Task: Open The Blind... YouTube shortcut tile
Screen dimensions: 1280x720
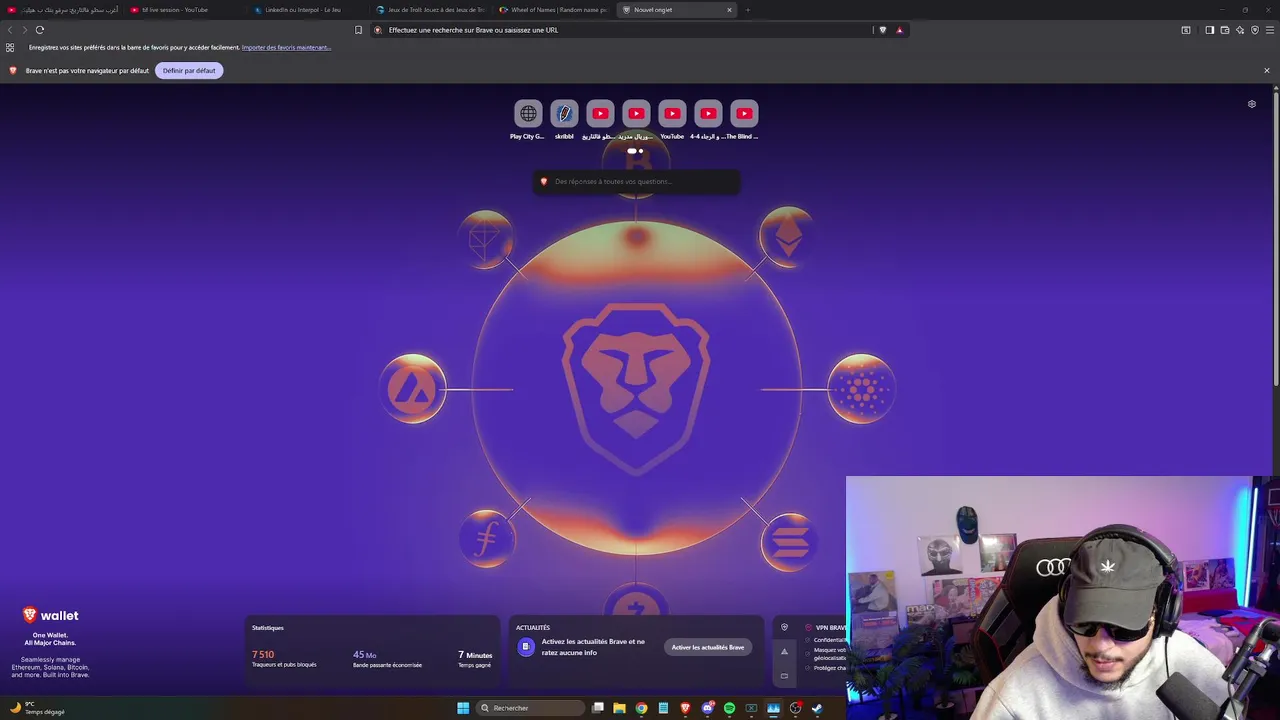Action: click(x=744, y=114)
